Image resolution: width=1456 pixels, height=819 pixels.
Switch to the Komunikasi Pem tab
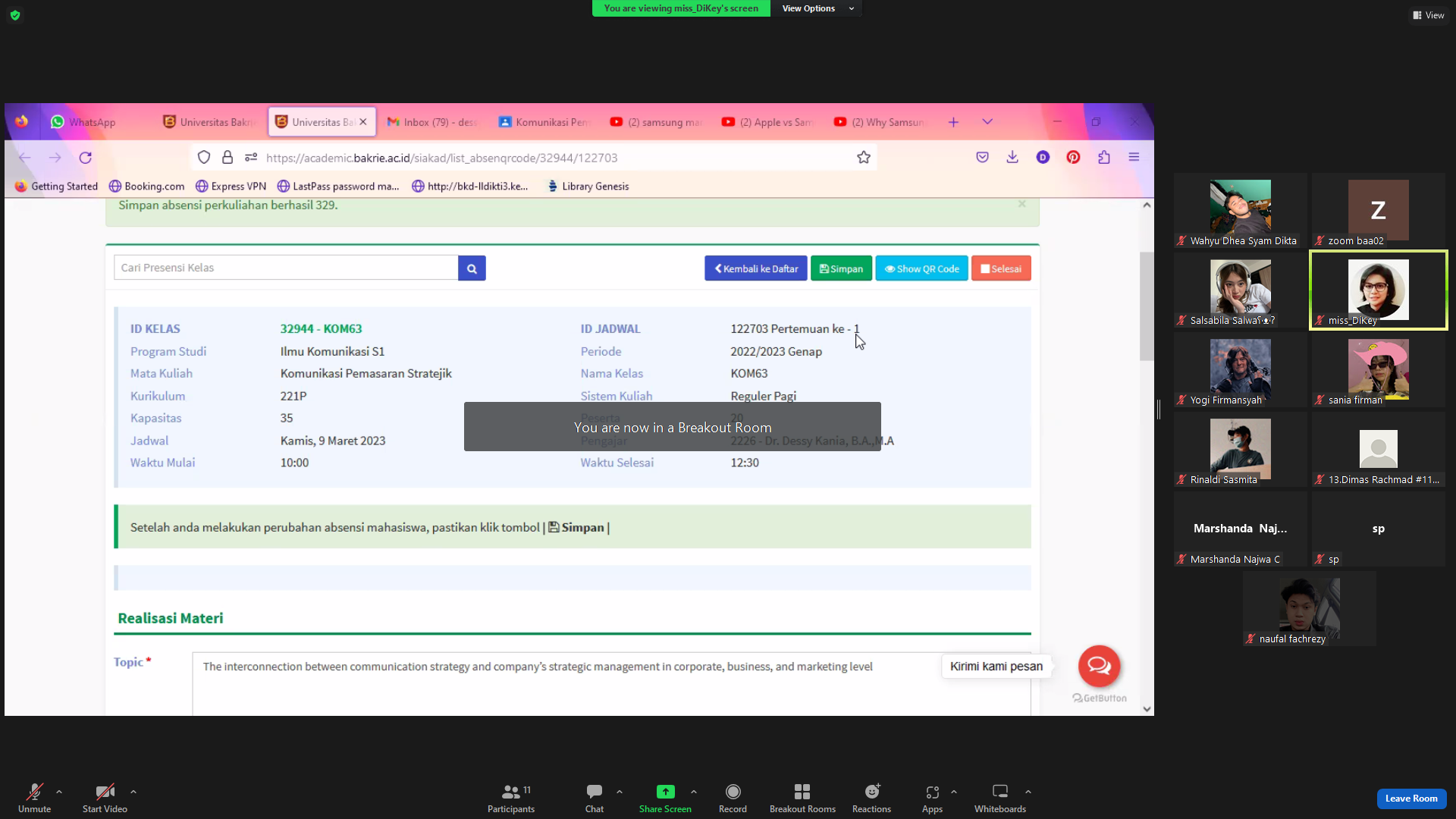click(544, 122)
